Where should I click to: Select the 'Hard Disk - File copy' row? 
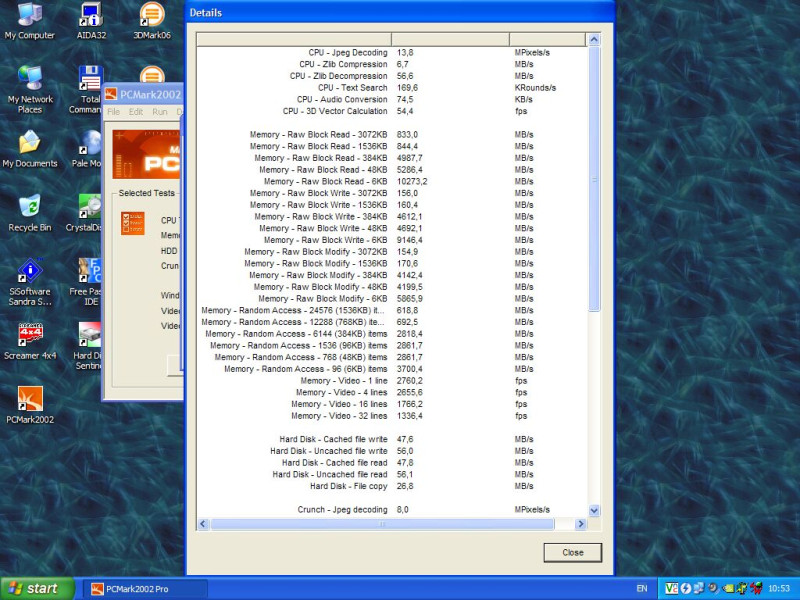[392, 486]
